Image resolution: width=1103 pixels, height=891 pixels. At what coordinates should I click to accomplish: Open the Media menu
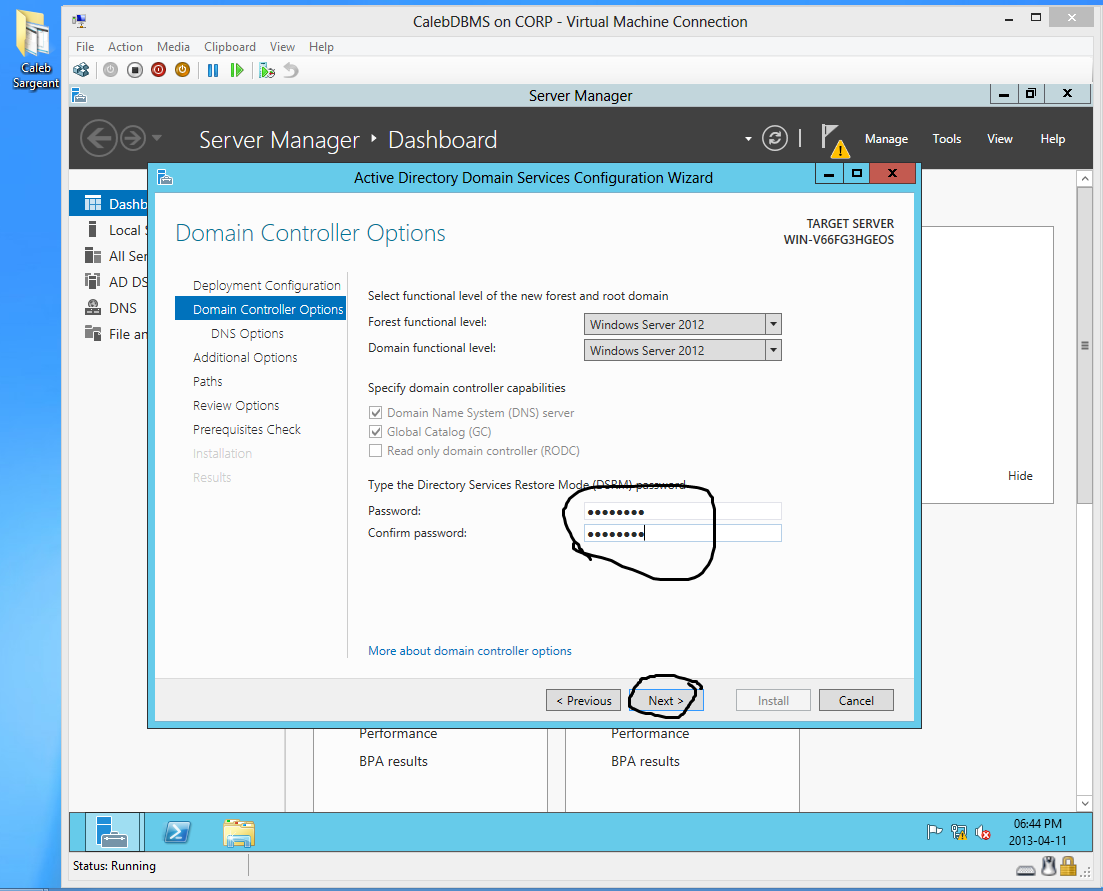pos(173,46)
